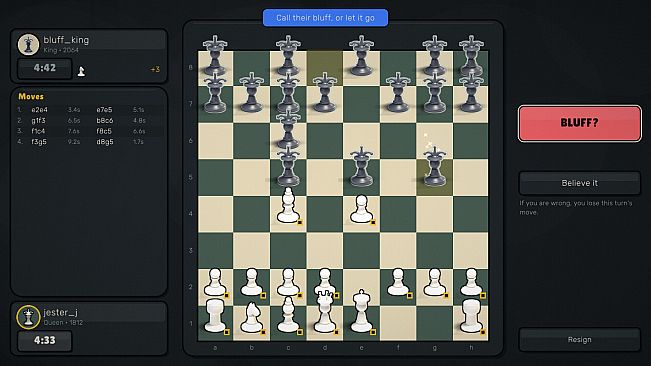Click move g1f3 in the moves list
Viewport: 651px width, 366px height.
(39, 121)
